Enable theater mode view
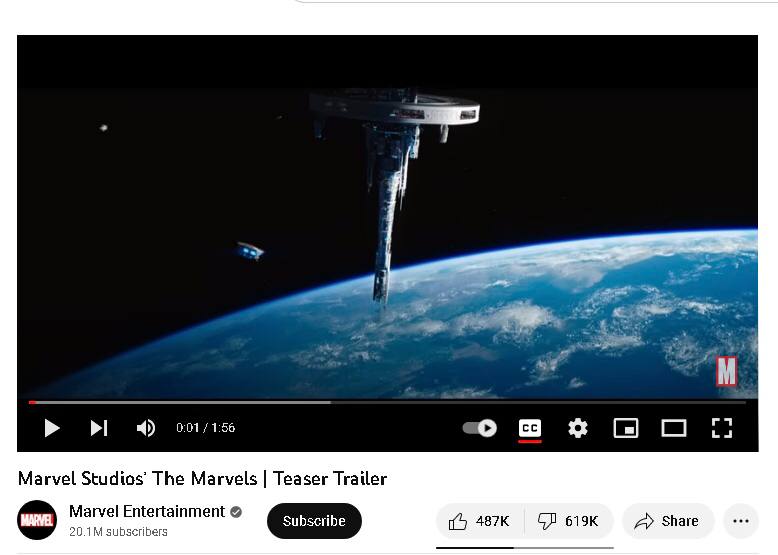778x555 pixels. 674,428
